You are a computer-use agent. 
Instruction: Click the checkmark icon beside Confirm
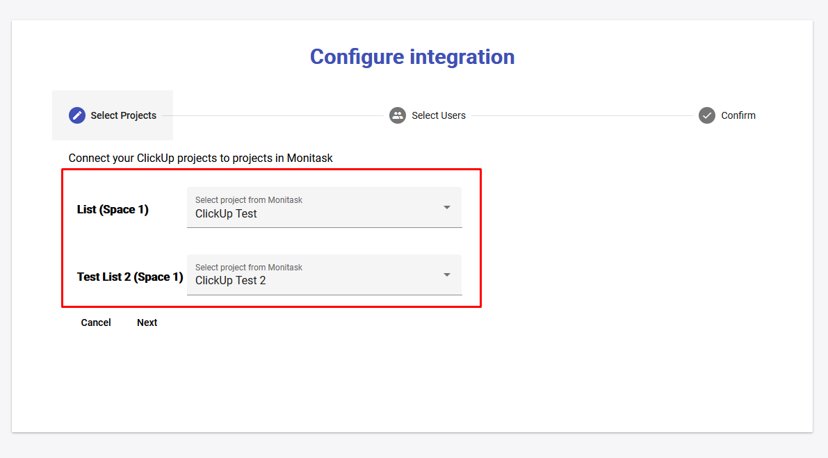click(x=707, y=115)
